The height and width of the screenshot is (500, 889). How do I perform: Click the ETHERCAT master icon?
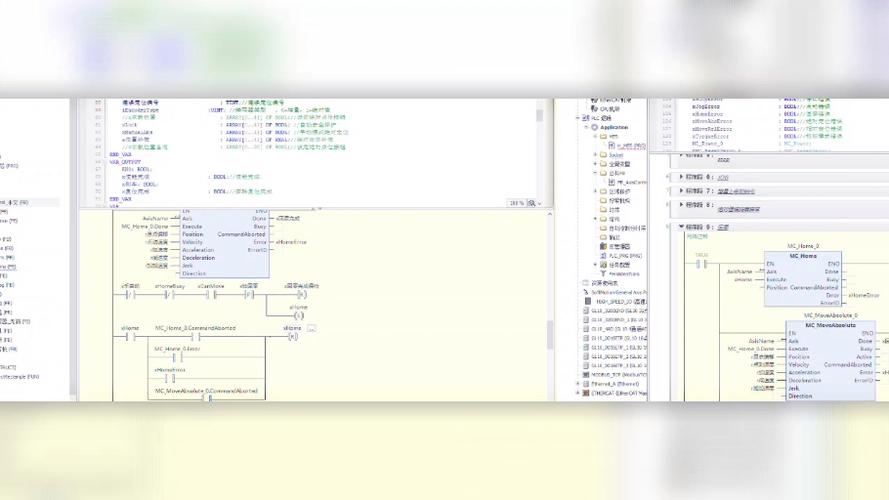586,393
